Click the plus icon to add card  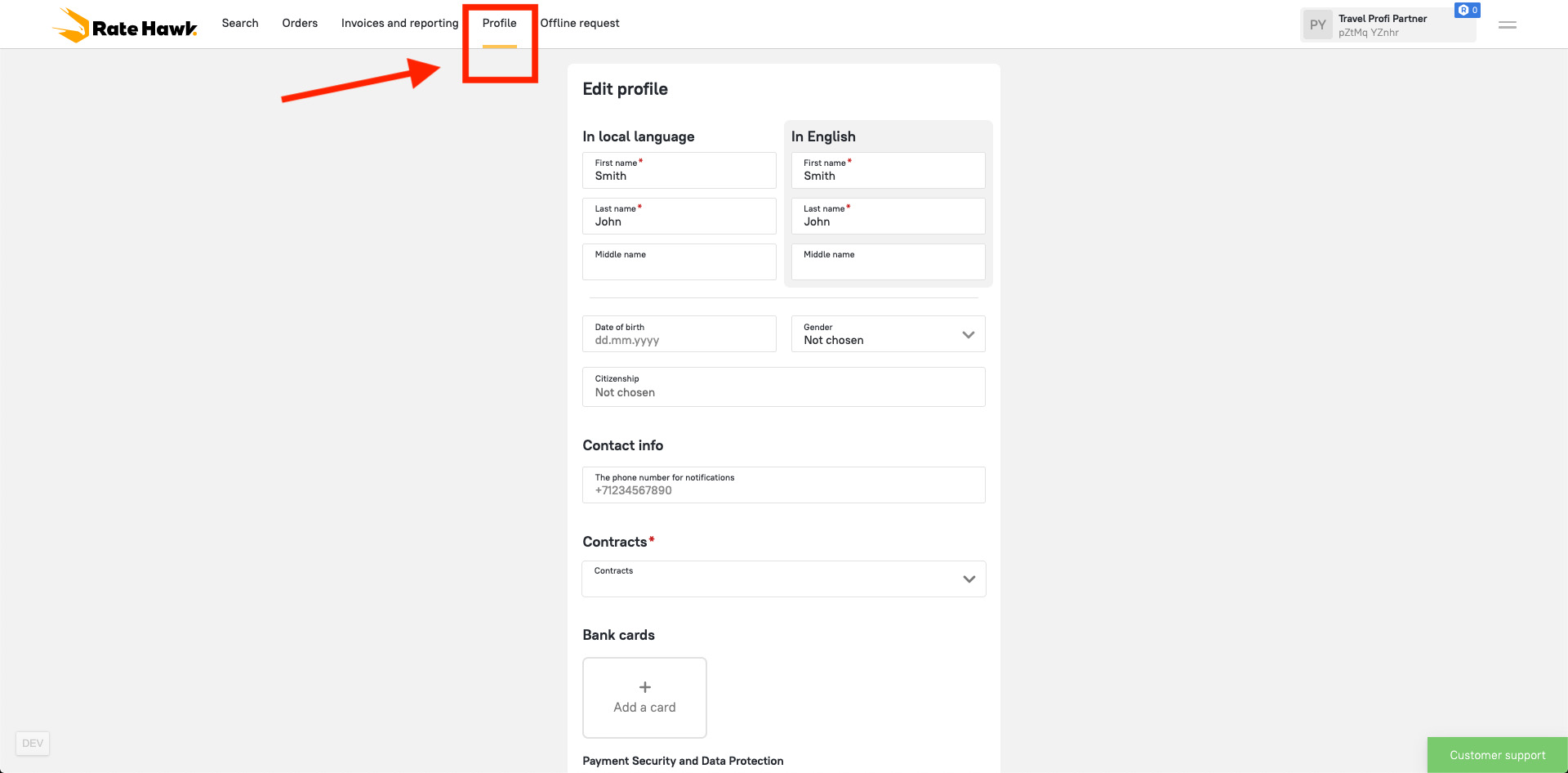click(644, 687)
